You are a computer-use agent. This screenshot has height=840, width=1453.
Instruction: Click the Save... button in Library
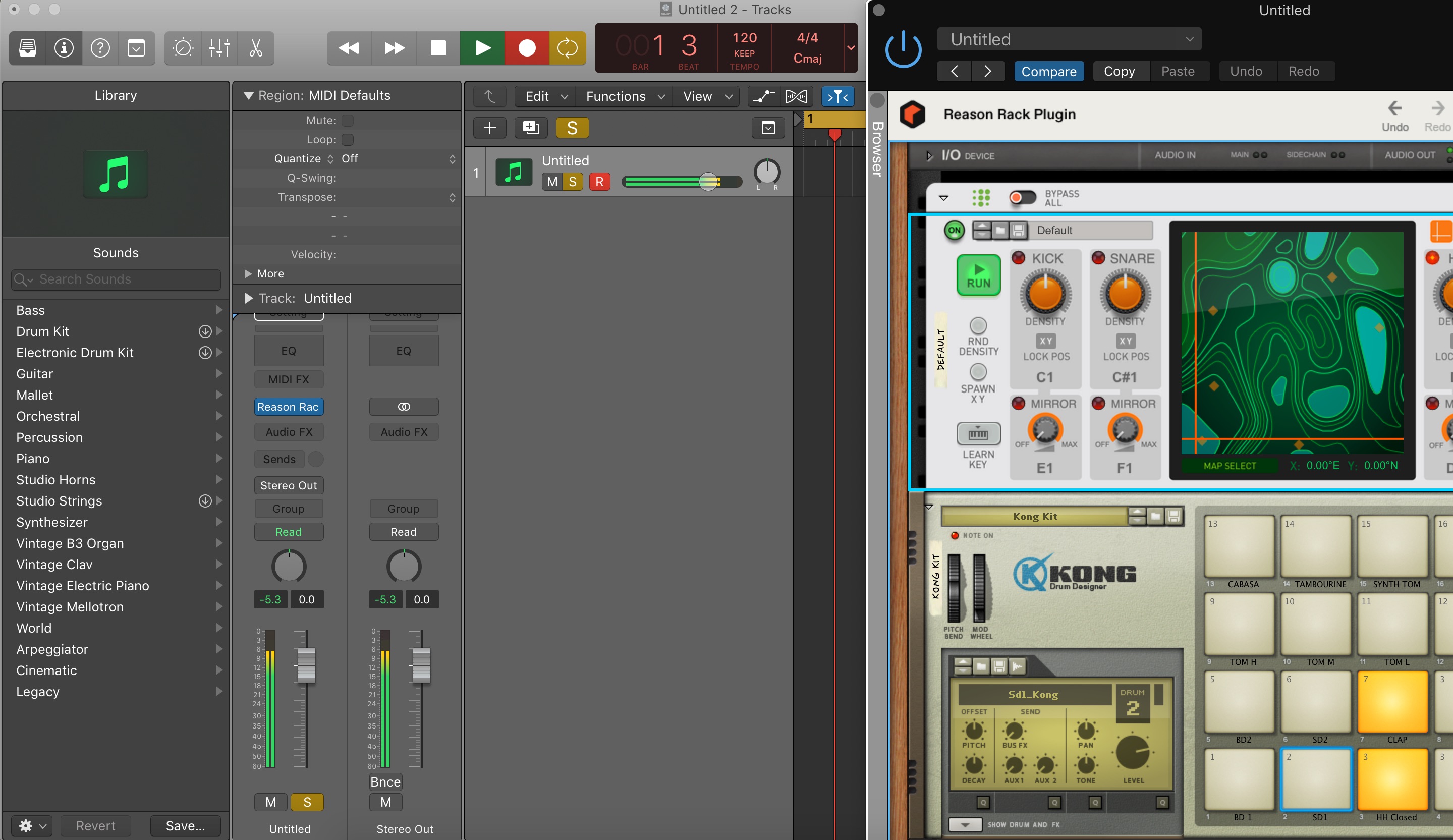185,825
